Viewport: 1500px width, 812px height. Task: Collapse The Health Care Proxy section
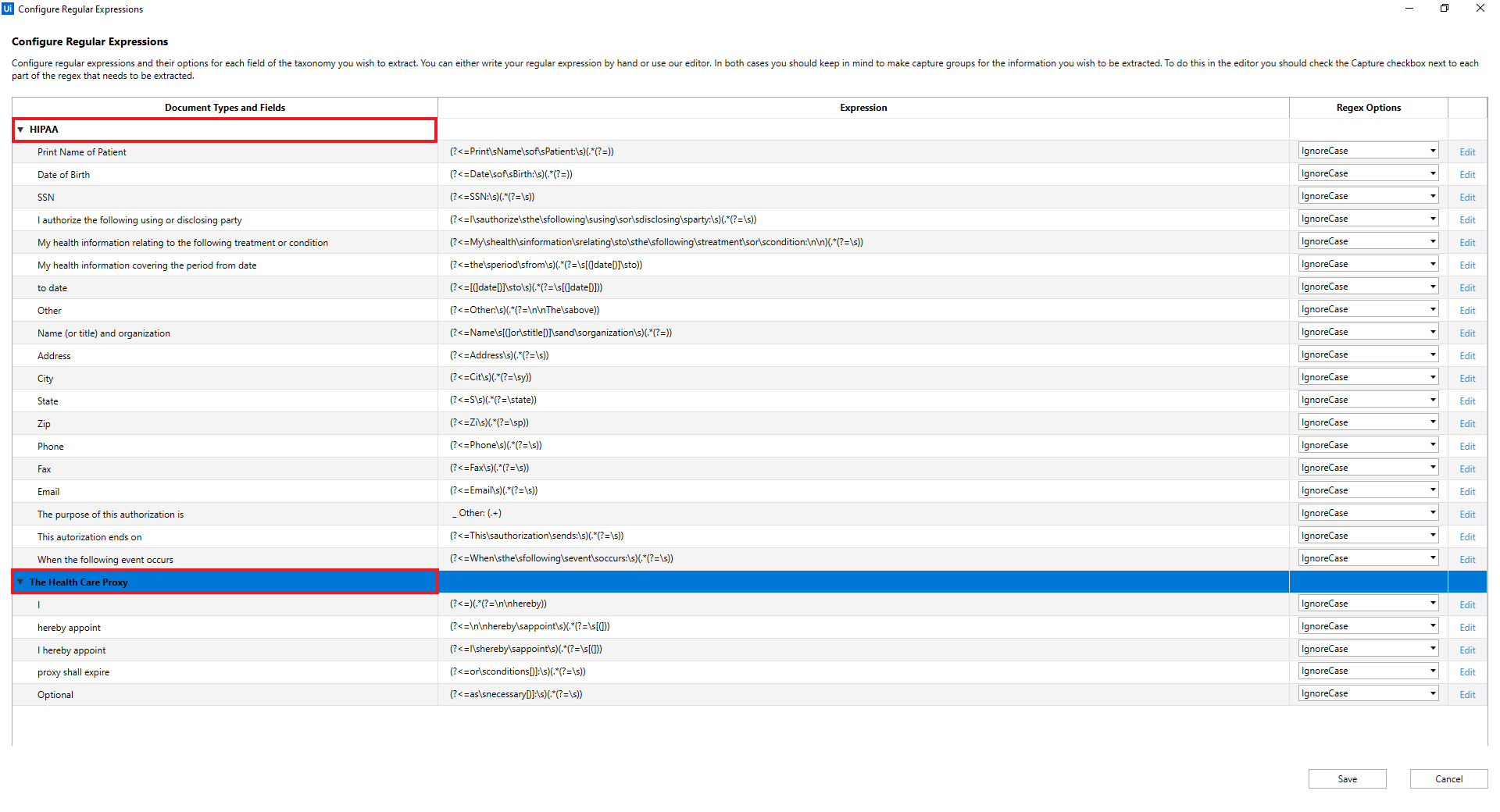(21, 582)
